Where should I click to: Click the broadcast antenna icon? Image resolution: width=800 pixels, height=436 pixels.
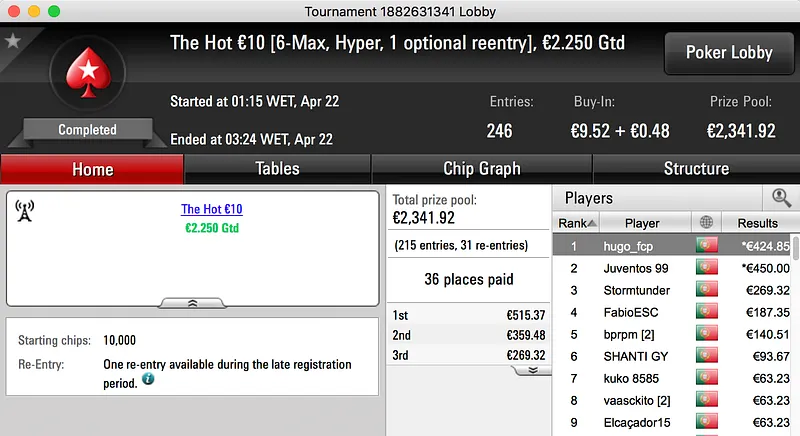[26, 211]
